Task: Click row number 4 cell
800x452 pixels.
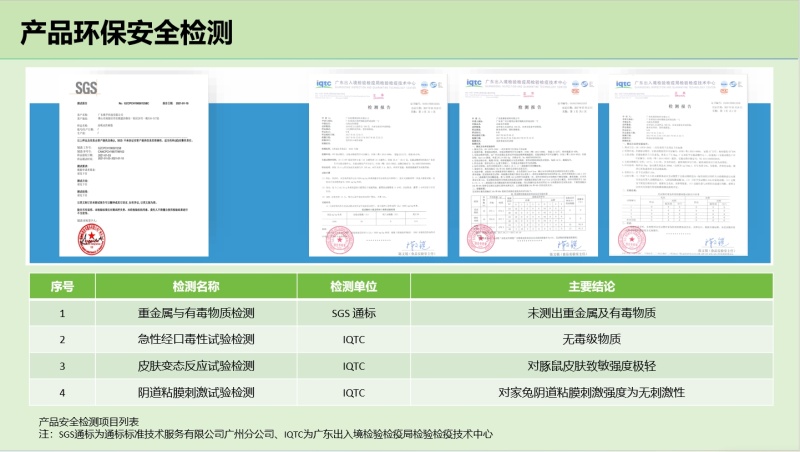Action: click(62, 392)
